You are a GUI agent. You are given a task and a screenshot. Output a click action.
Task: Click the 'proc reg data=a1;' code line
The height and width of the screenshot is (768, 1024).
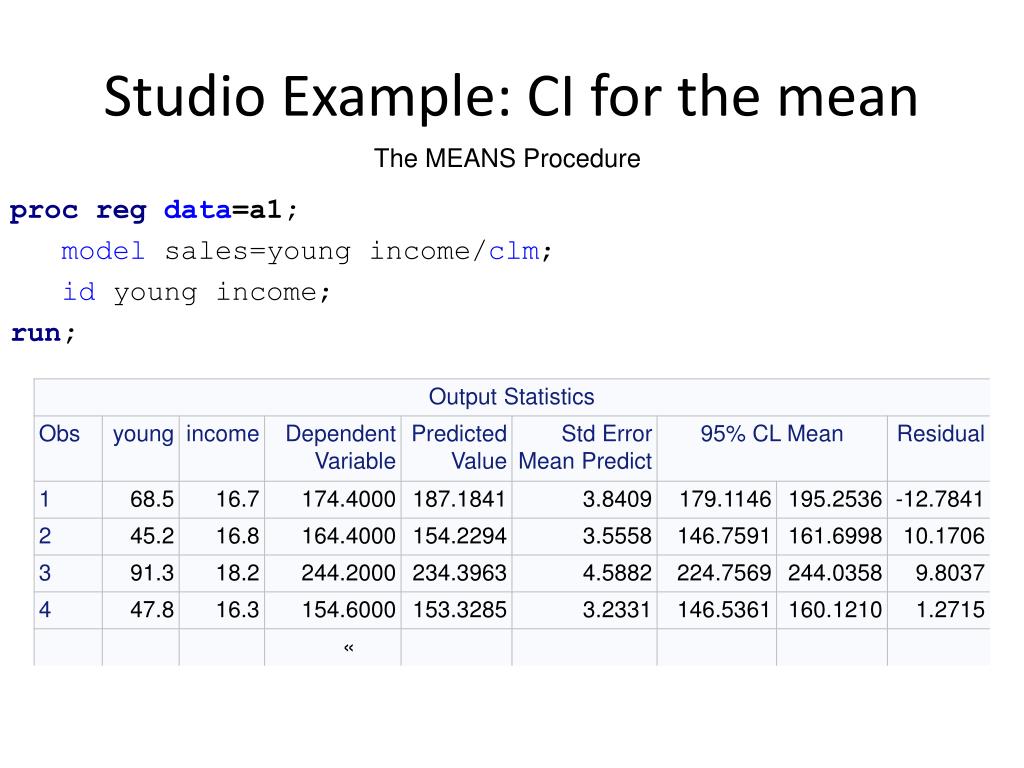point(153,210)
